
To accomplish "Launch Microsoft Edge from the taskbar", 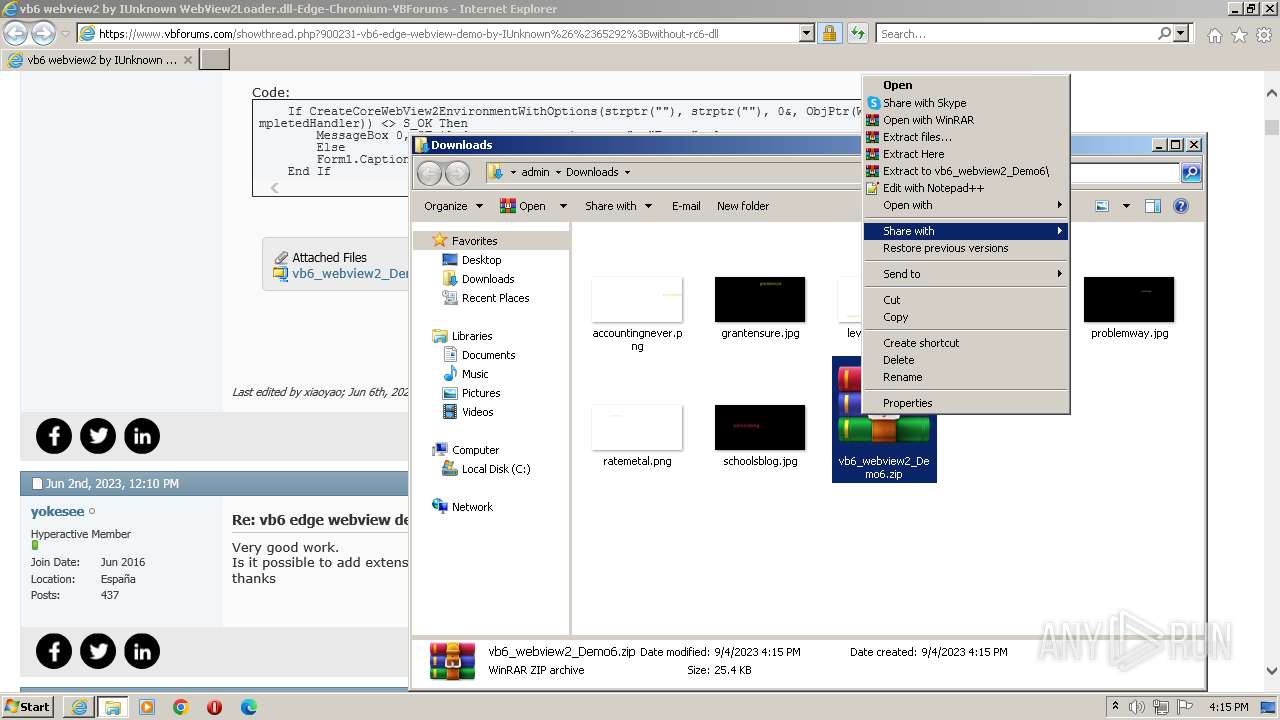I will pyautogui.click(x=249, y=707).
